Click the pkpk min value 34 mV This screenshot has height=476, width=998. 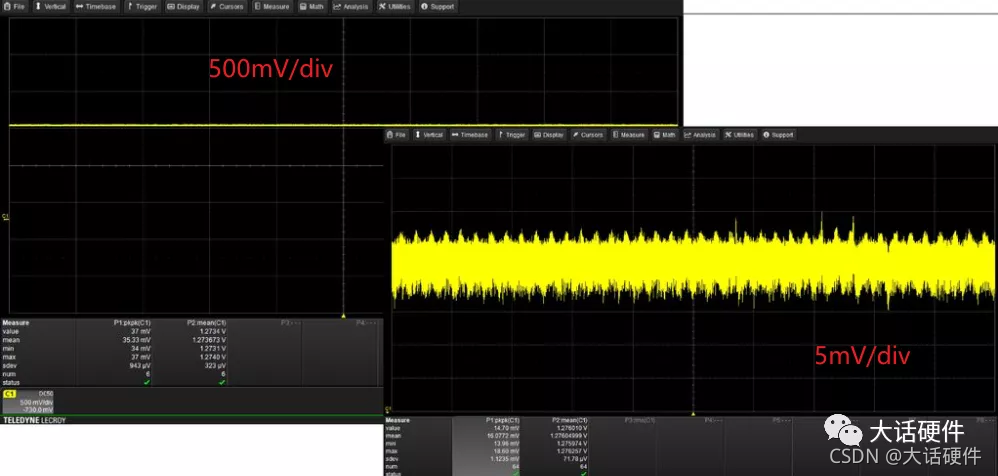pos(142,349)
